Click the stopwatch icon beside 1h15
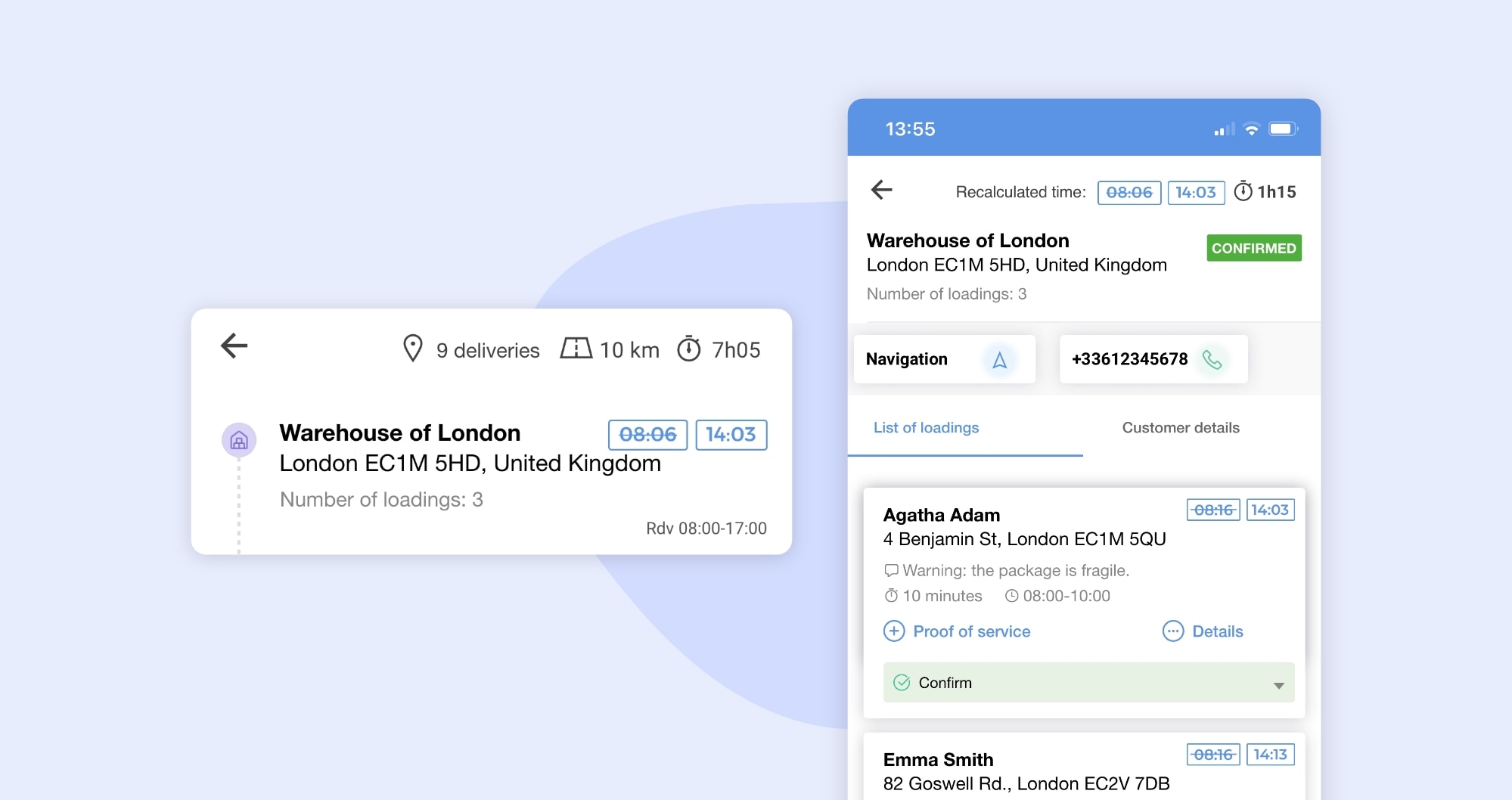The width and height of the screenshot is (1512, 800). (x=1243, y=191)
